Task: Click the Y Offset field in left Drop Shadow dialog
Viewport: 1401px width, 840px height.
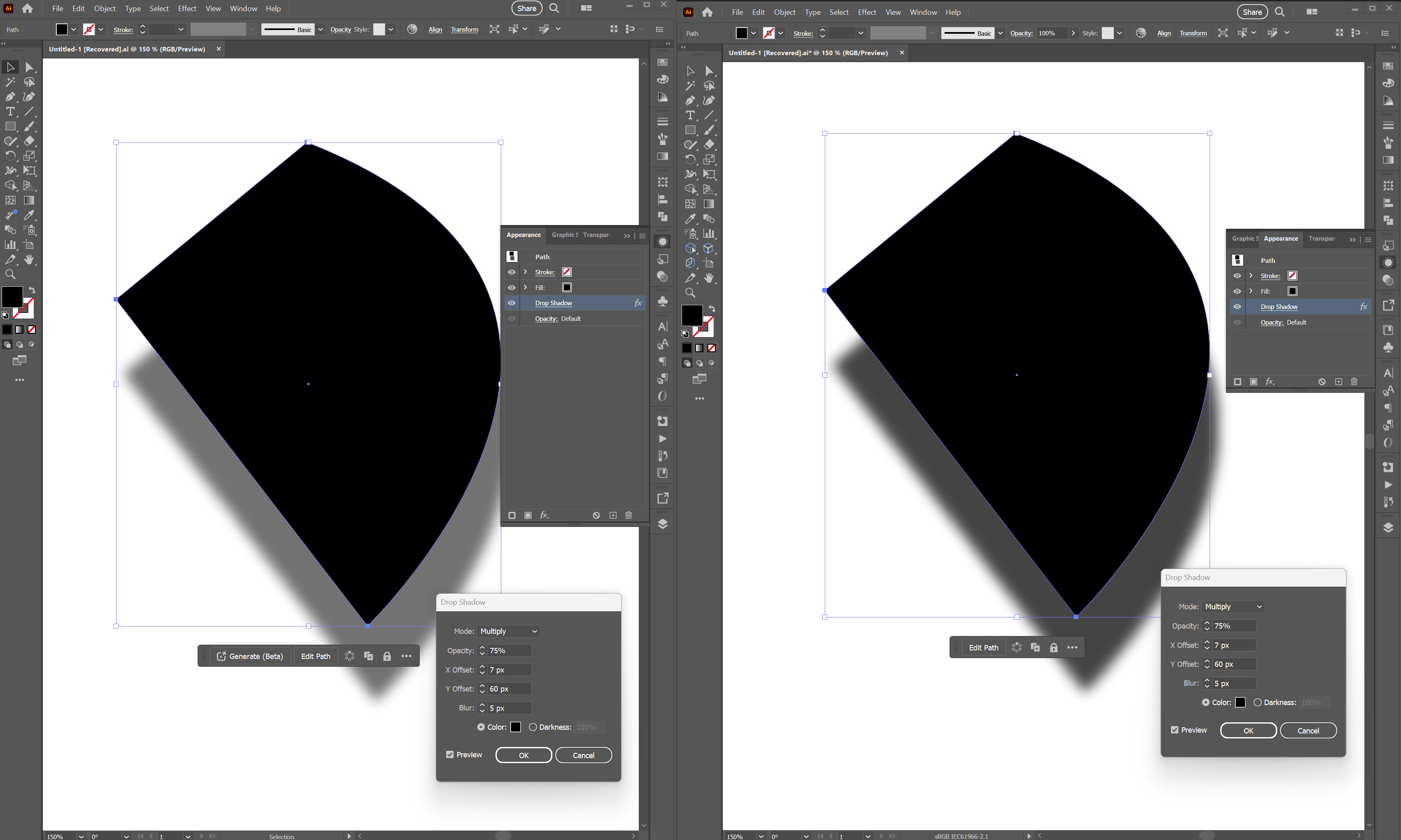Action: pos(509,689)
